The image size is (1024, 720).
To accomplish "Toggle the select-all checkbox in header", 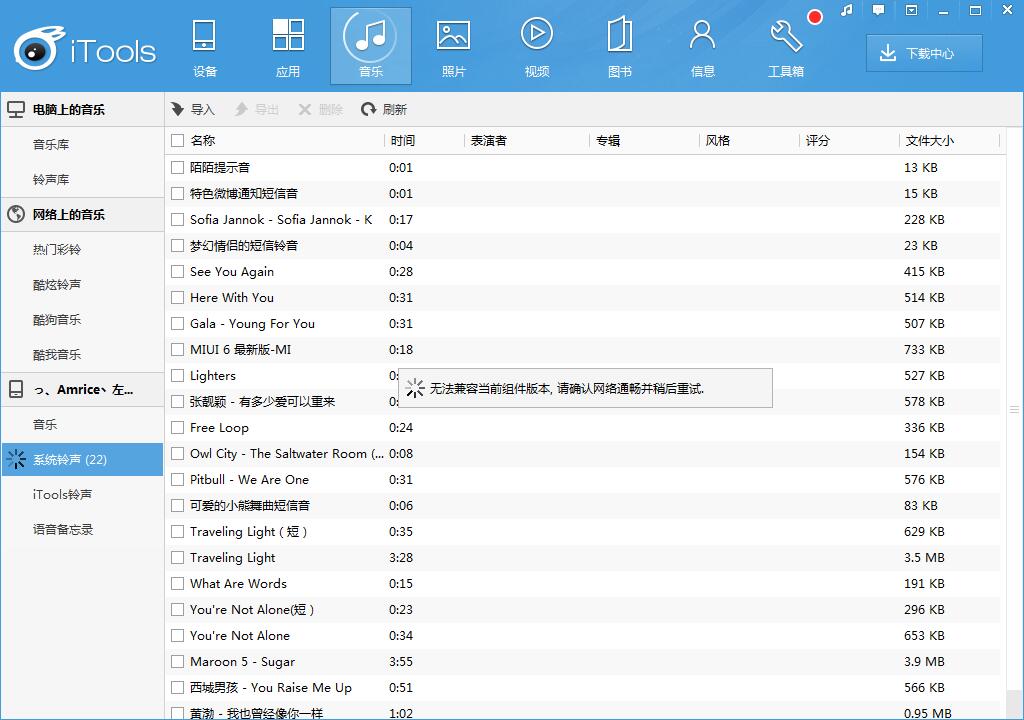I will pos(177,140).
